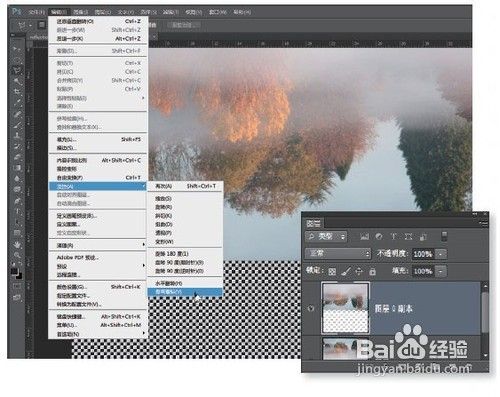
Task: Click the background color swatch
Action: (19, 276)
